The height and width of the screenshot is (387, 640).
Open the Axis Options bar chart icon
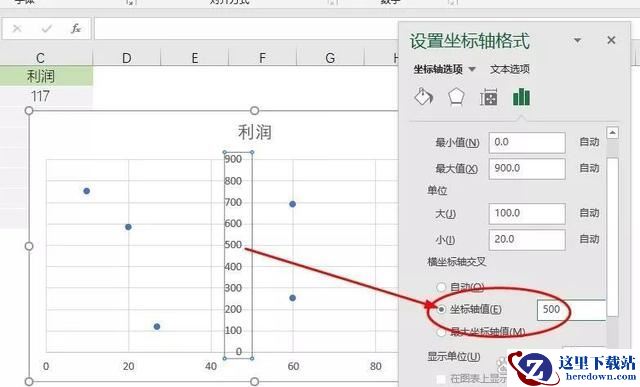click(521, 97)
